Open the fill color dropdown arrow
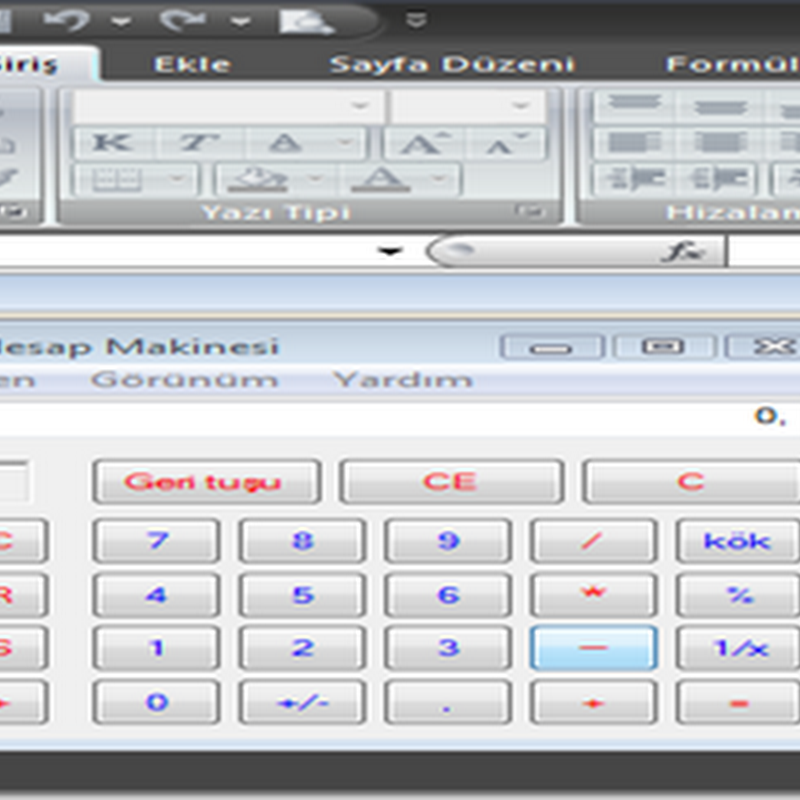Screen dimensions: 800x800 [x=316, y=180]
